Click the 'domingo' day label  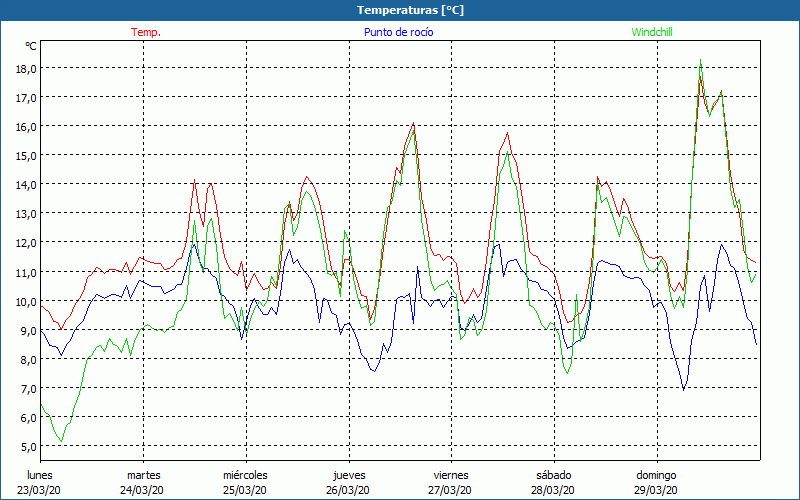pyautogui.click(x=656, y=475)
